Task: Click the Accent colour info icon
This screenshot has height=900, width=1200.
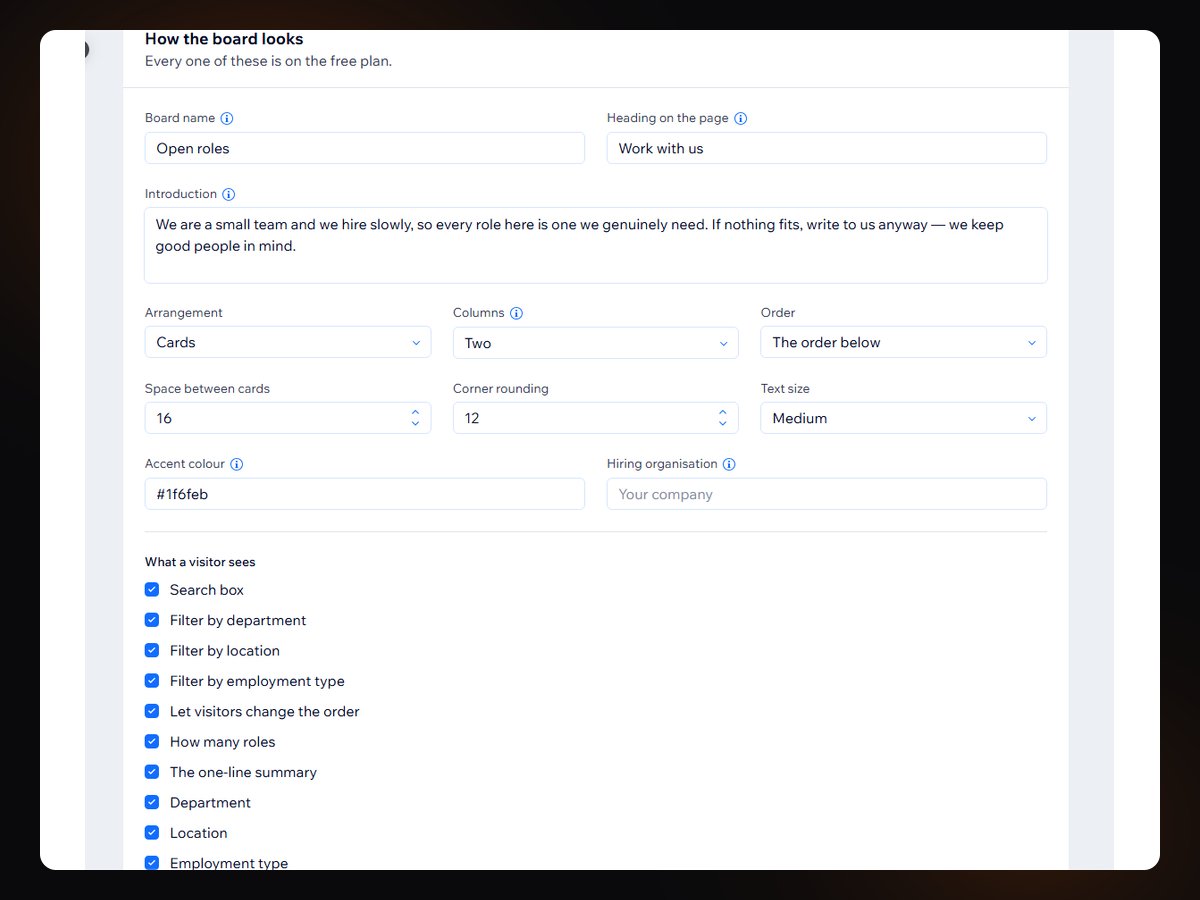Action: tap(237, 464)
